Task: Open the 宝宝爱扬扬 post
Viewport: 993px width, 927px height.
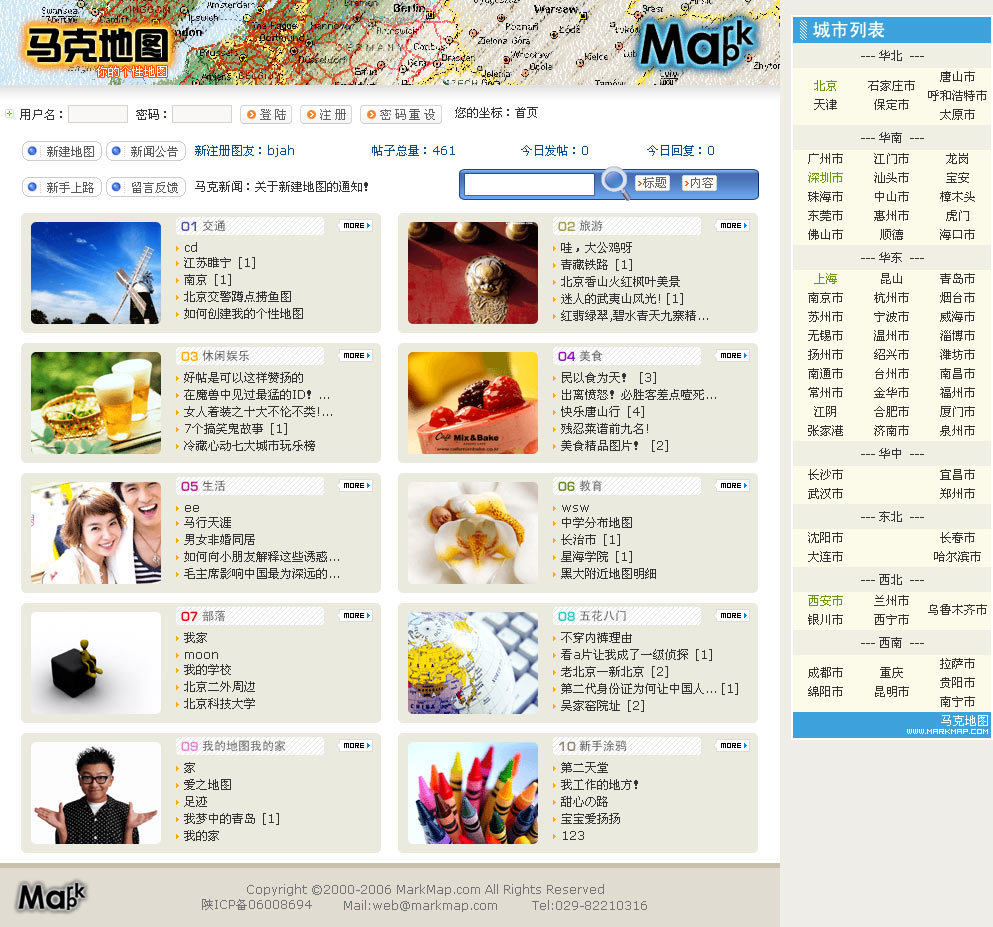Action: [590, 819]
